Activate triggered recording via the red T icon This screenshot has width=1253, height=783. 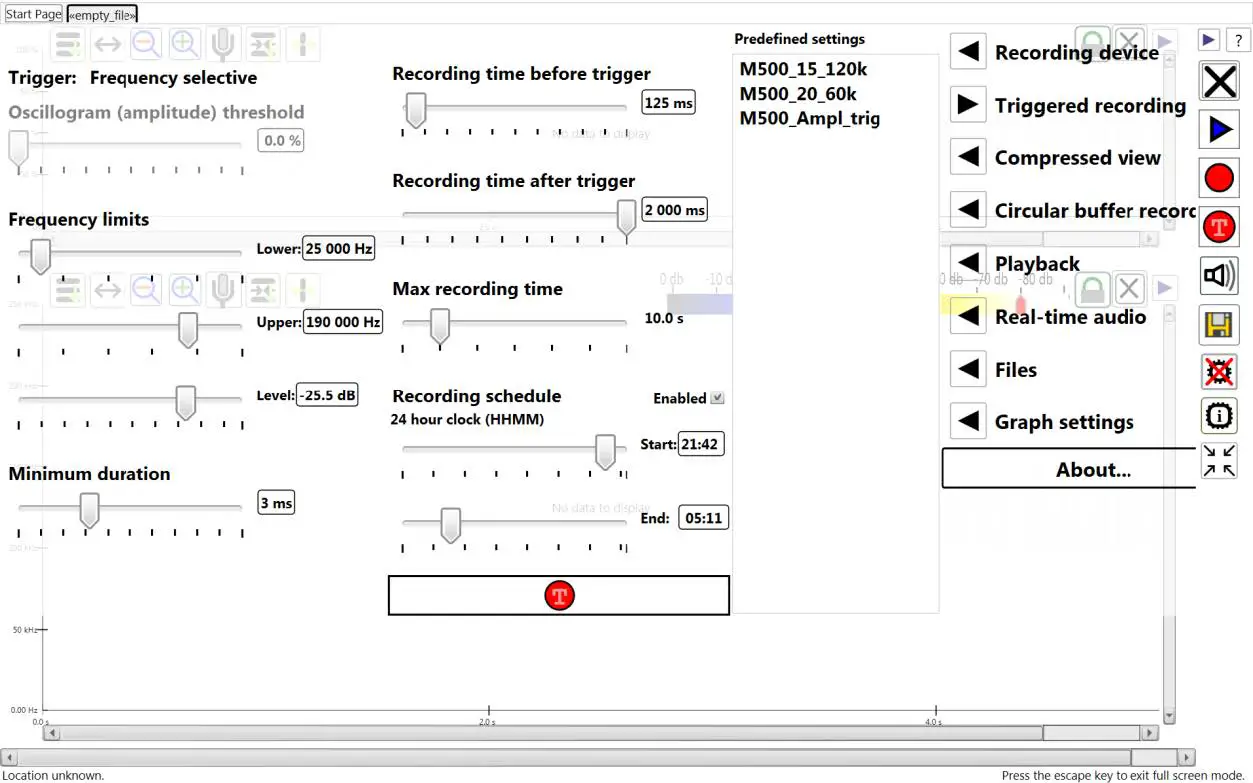click(x=1218, y=227)
